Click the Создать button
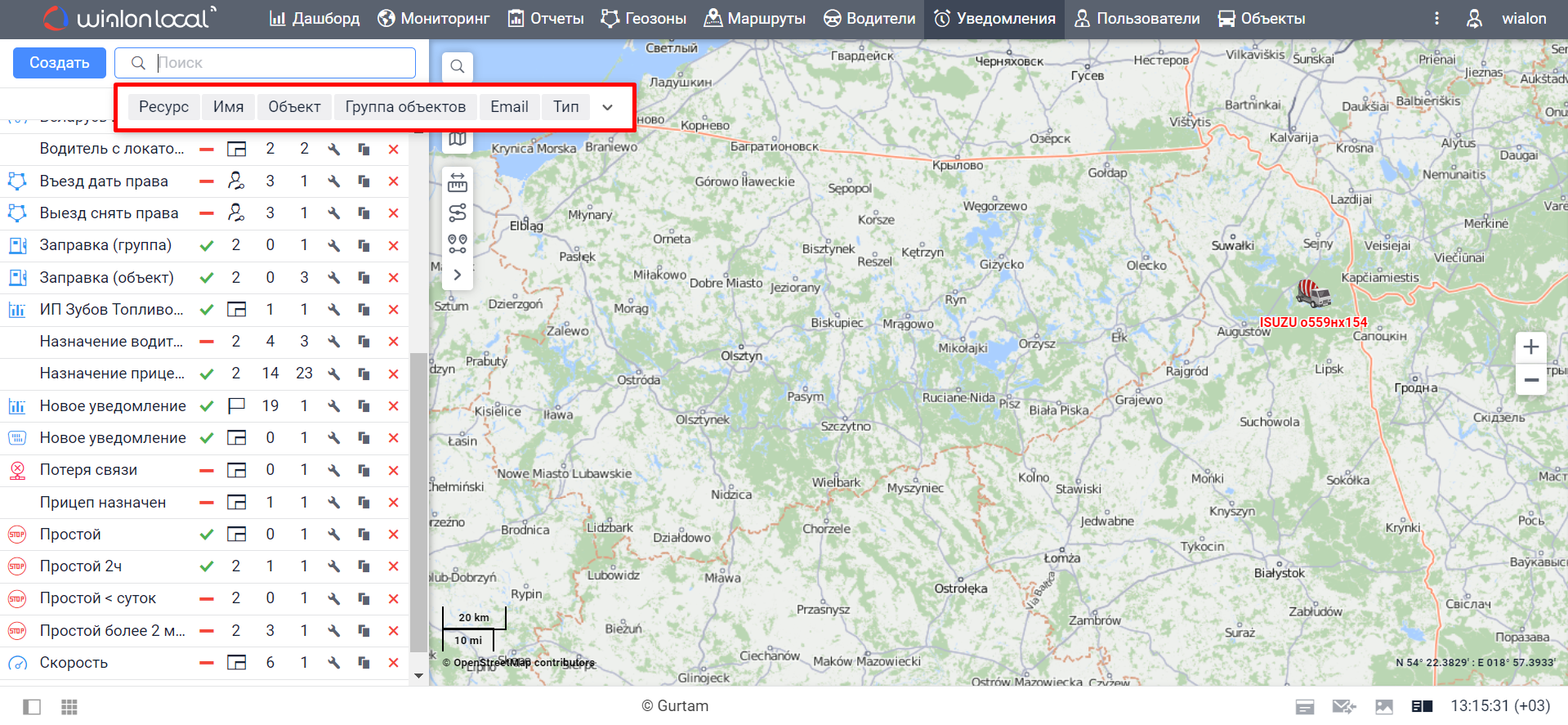 pos(60,63)
